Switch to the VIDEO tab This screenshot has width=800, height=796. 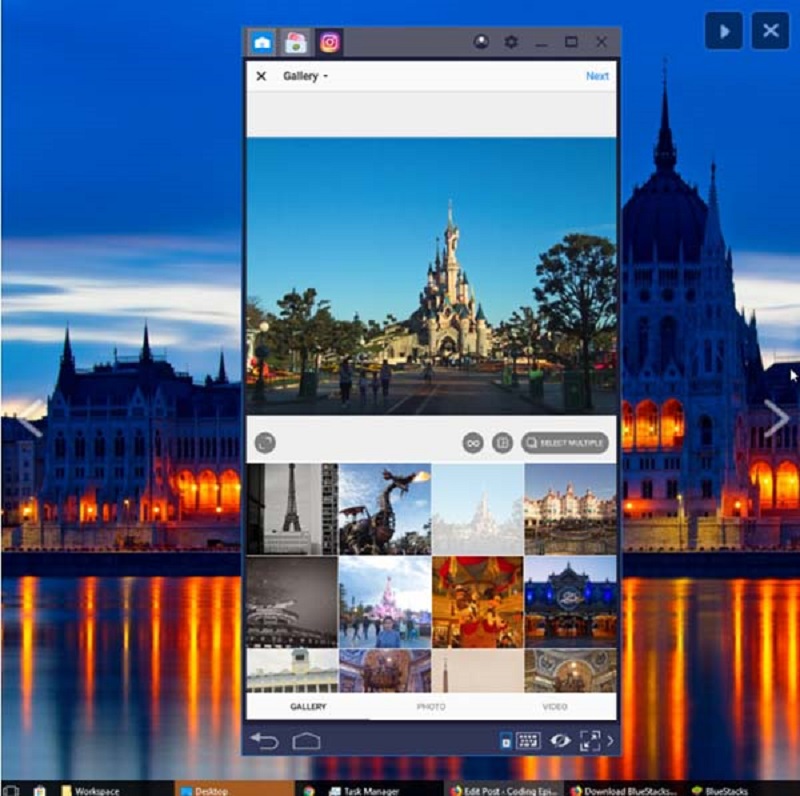coord(555,707)
